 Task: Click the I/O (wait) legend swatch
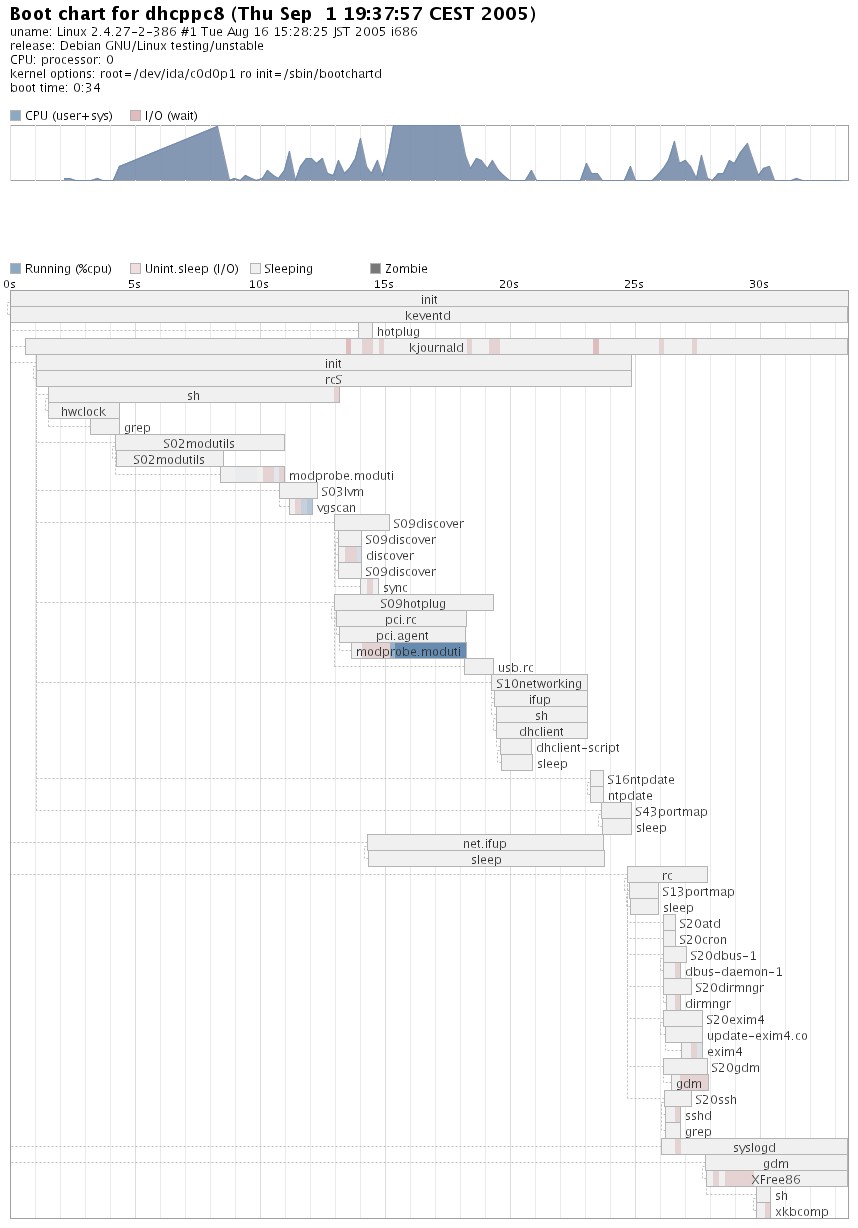135,116
